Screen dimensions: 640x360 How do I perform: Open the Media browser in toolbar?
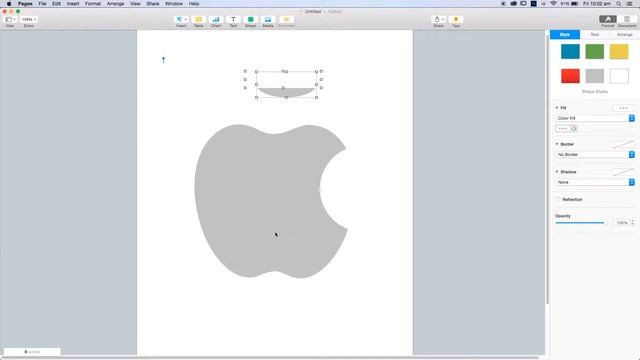(x=268, y=19)
